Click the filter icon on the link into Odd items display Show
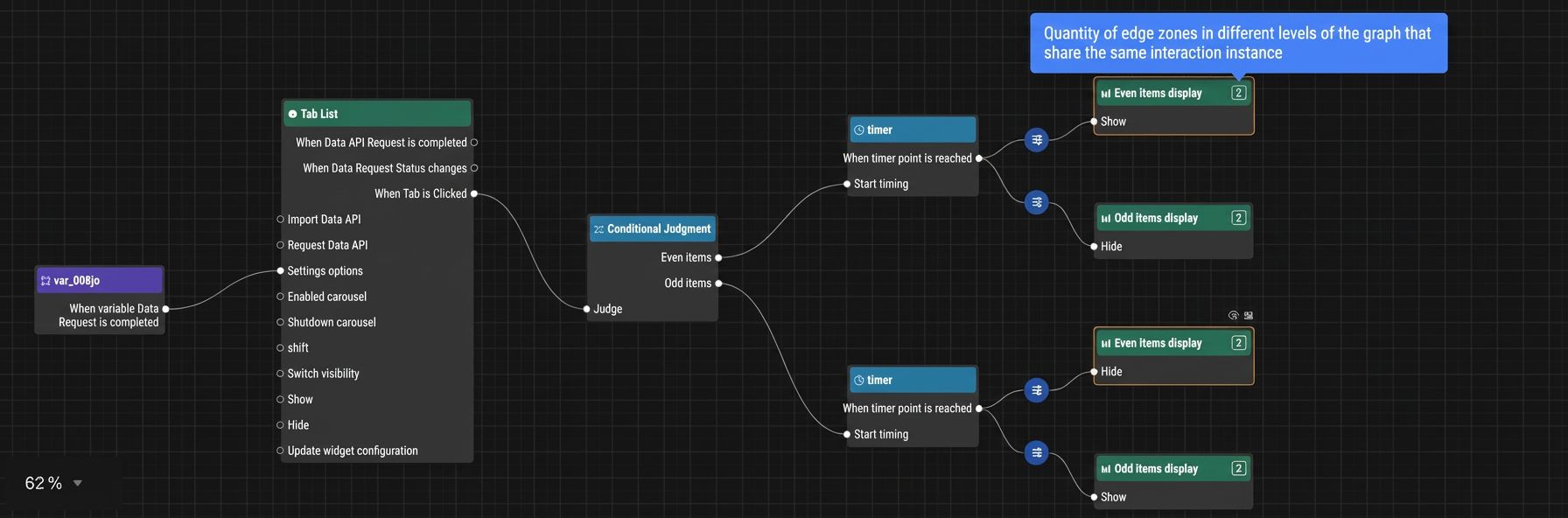The height and width of the screenshot is (518, 1568). coord(1037,452)
